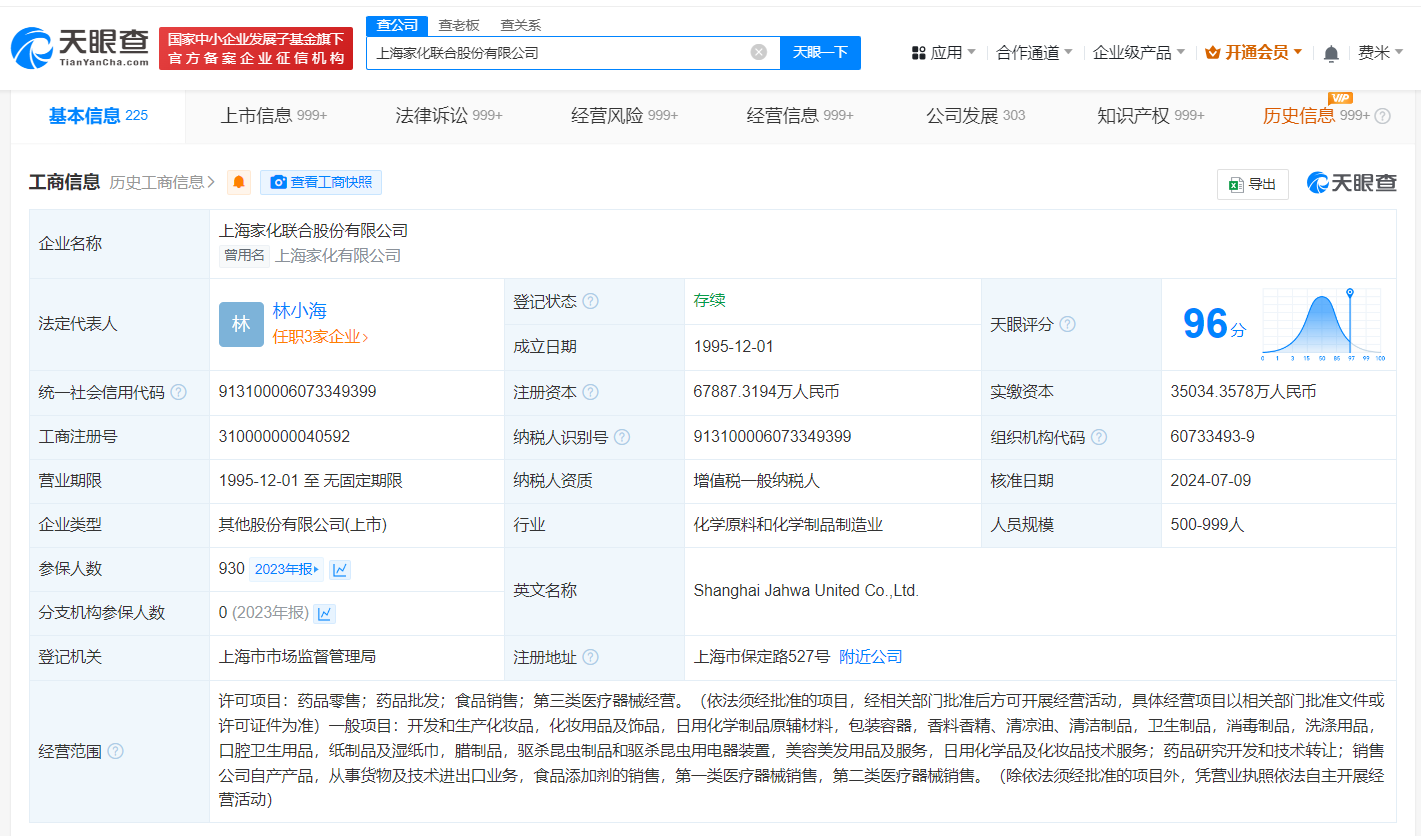This screenshot has width=1421, height=836.
Task: Click the orange alert bell beside 历史工商信息
Action: coord(239,182)
